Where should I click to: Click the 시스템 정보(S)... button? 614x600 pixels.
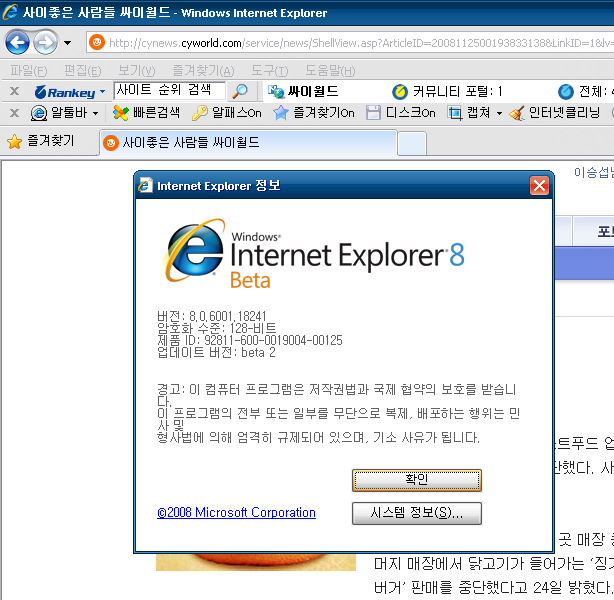[416, 513]
